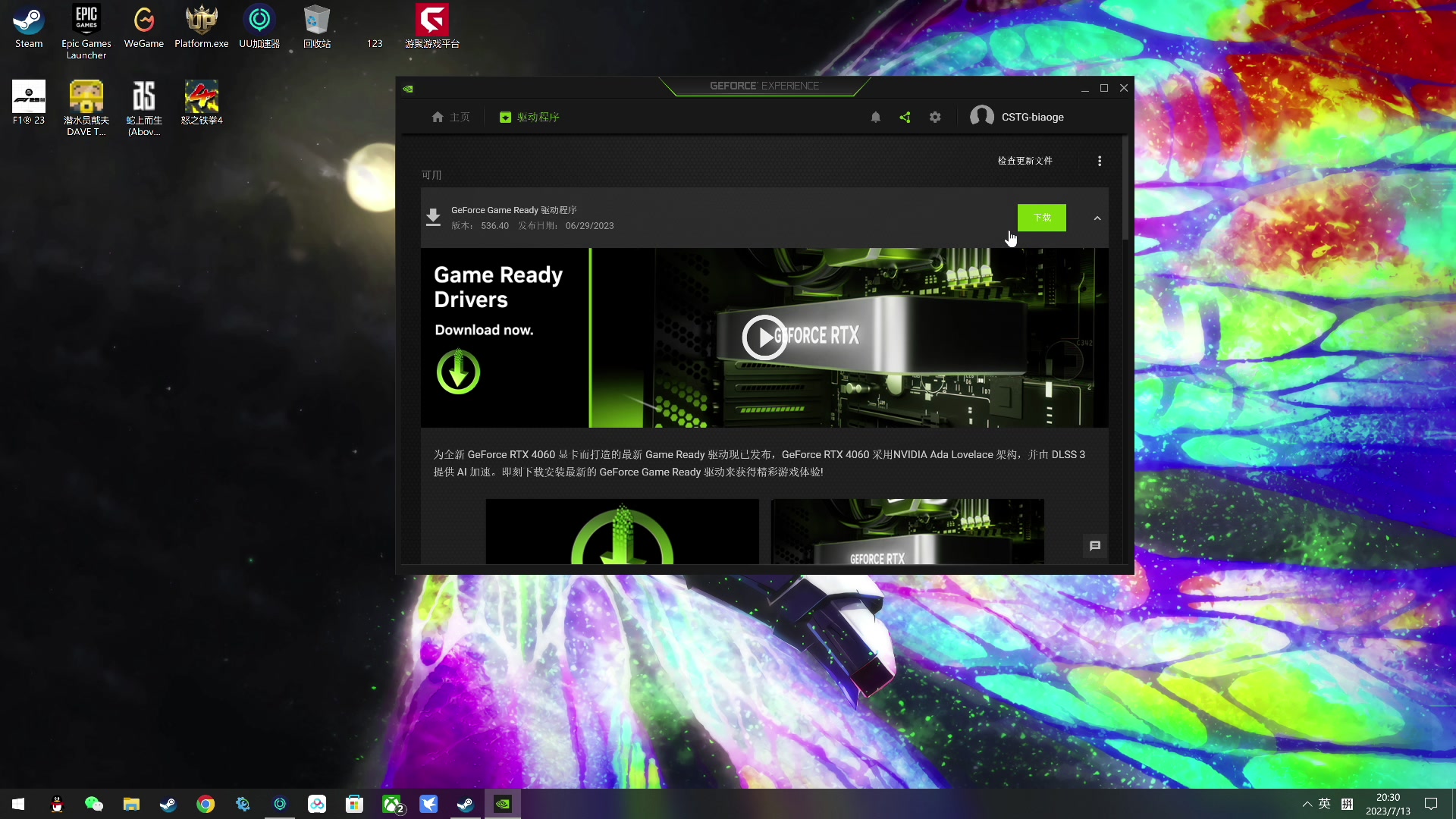Select the F1 23 game shortcut

point(29,103)
